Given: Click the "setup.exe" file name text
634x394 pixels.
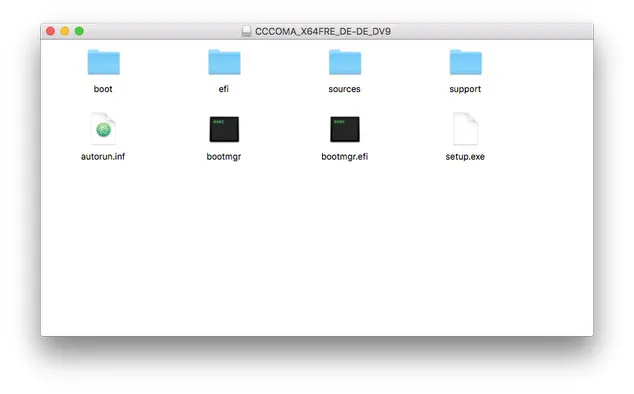Looking at the screenshot, I should tap(465, 157).
